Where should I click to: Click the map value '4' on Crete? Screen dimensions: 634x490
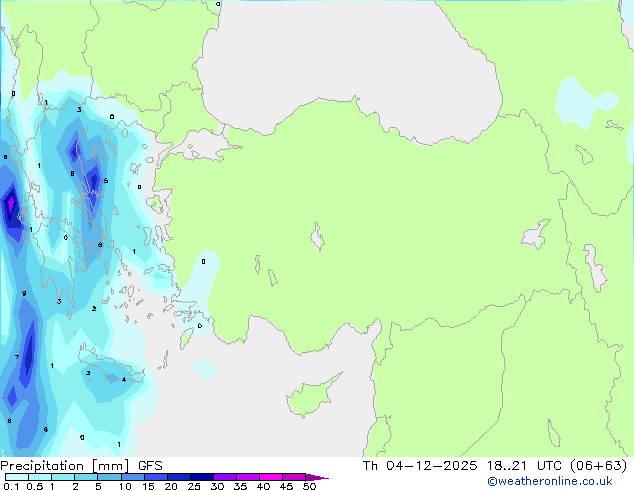(124, 379)
